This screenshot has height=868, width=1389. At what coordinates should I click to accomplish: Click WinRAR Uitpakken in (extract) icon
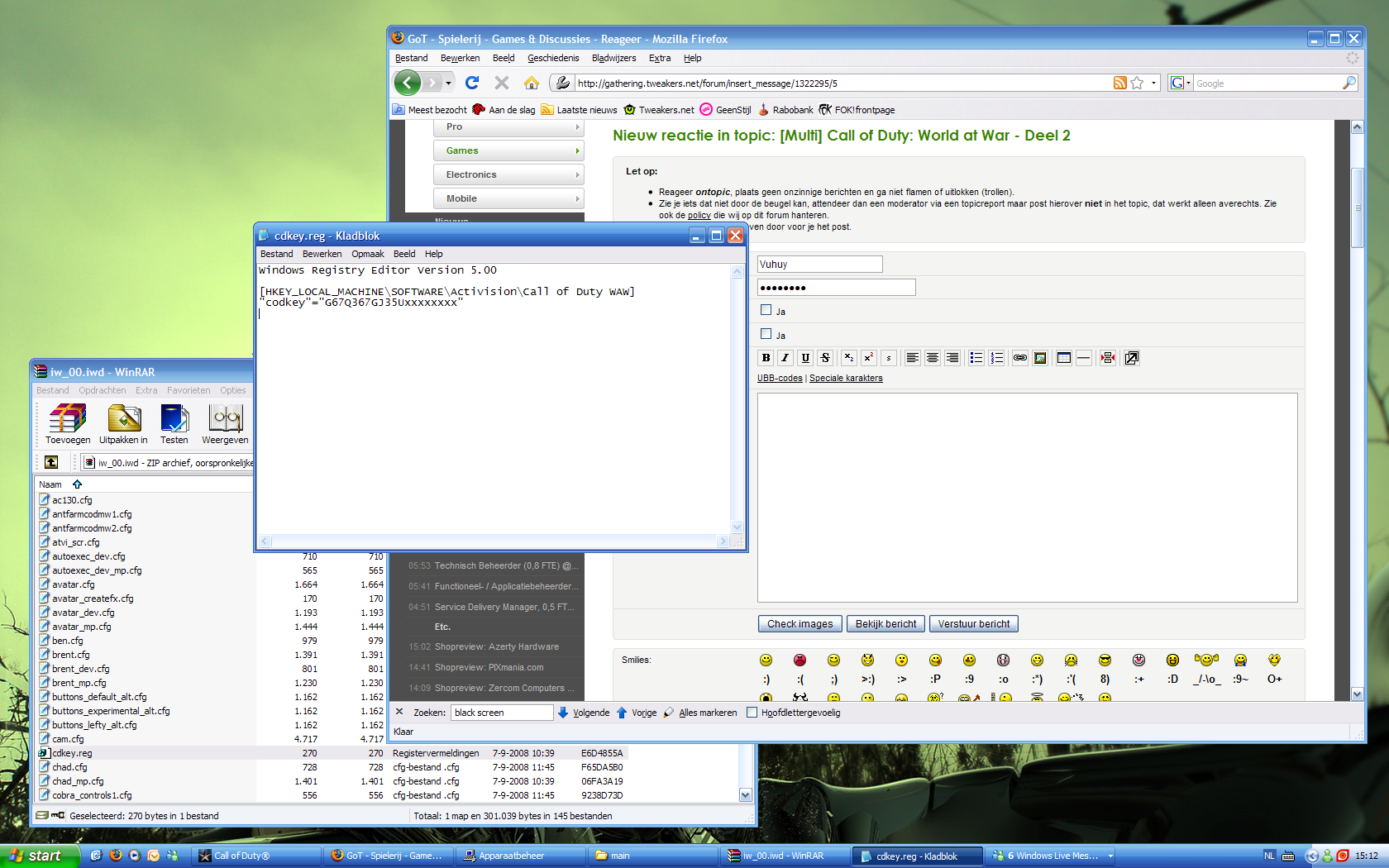(x=123, y=424)
